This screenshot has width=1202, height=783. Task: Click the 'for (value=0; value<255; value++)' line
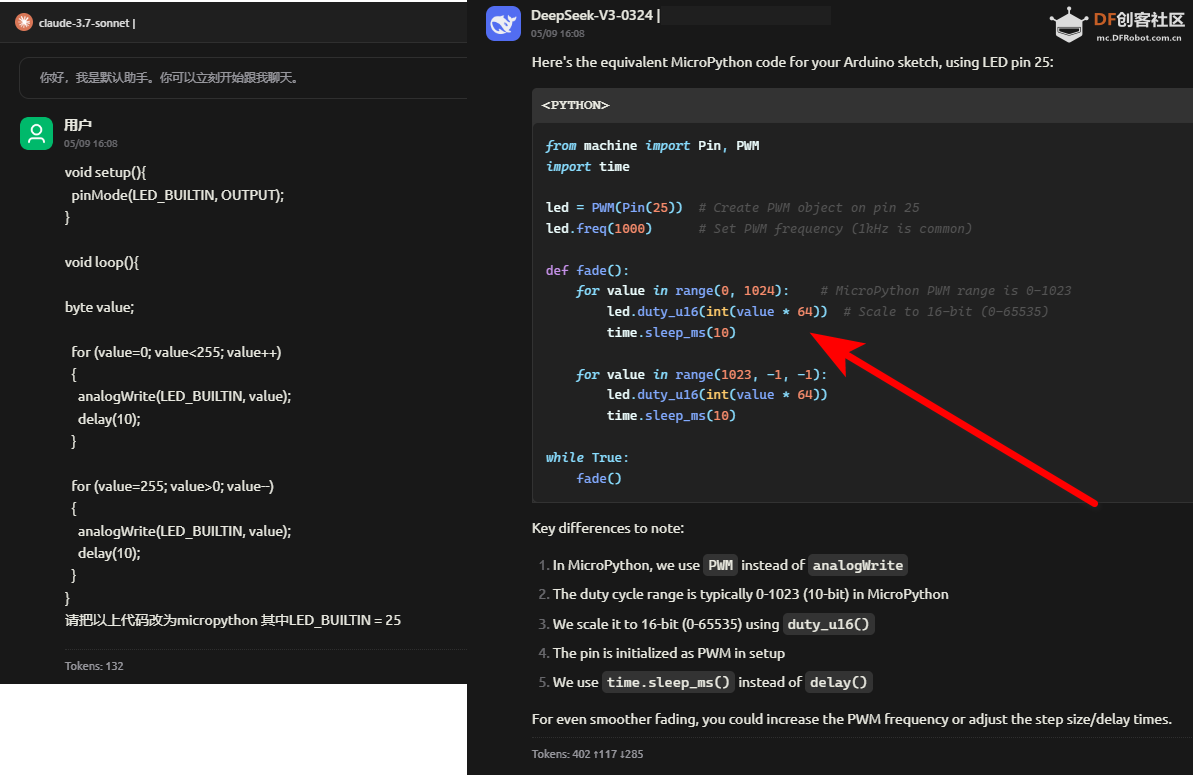pyautogui.click(x=176, y=352)
